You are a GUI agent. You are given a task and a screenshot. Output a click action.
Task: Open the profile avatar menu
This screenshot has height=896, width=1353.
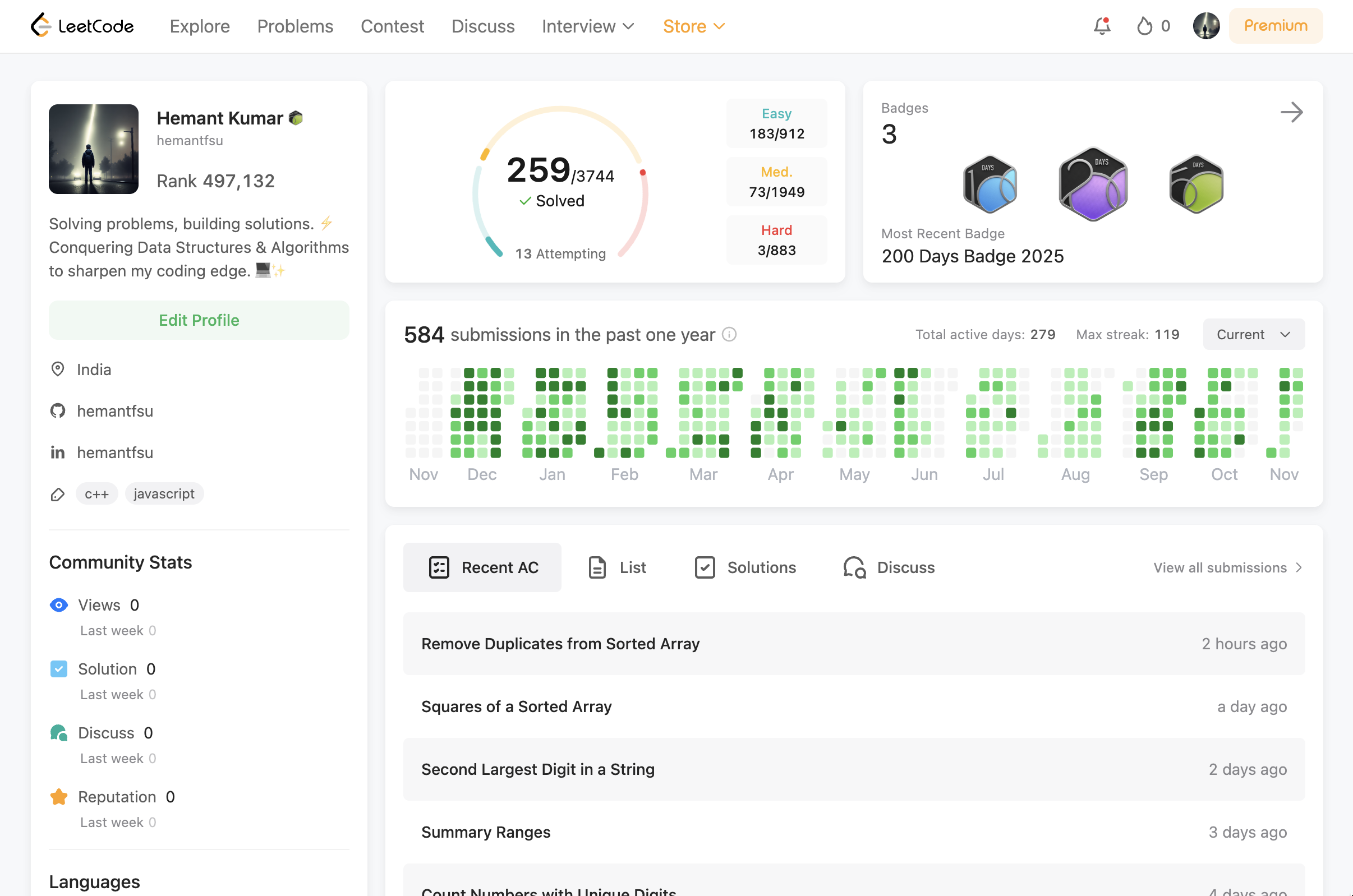(x=1205, y=26)
